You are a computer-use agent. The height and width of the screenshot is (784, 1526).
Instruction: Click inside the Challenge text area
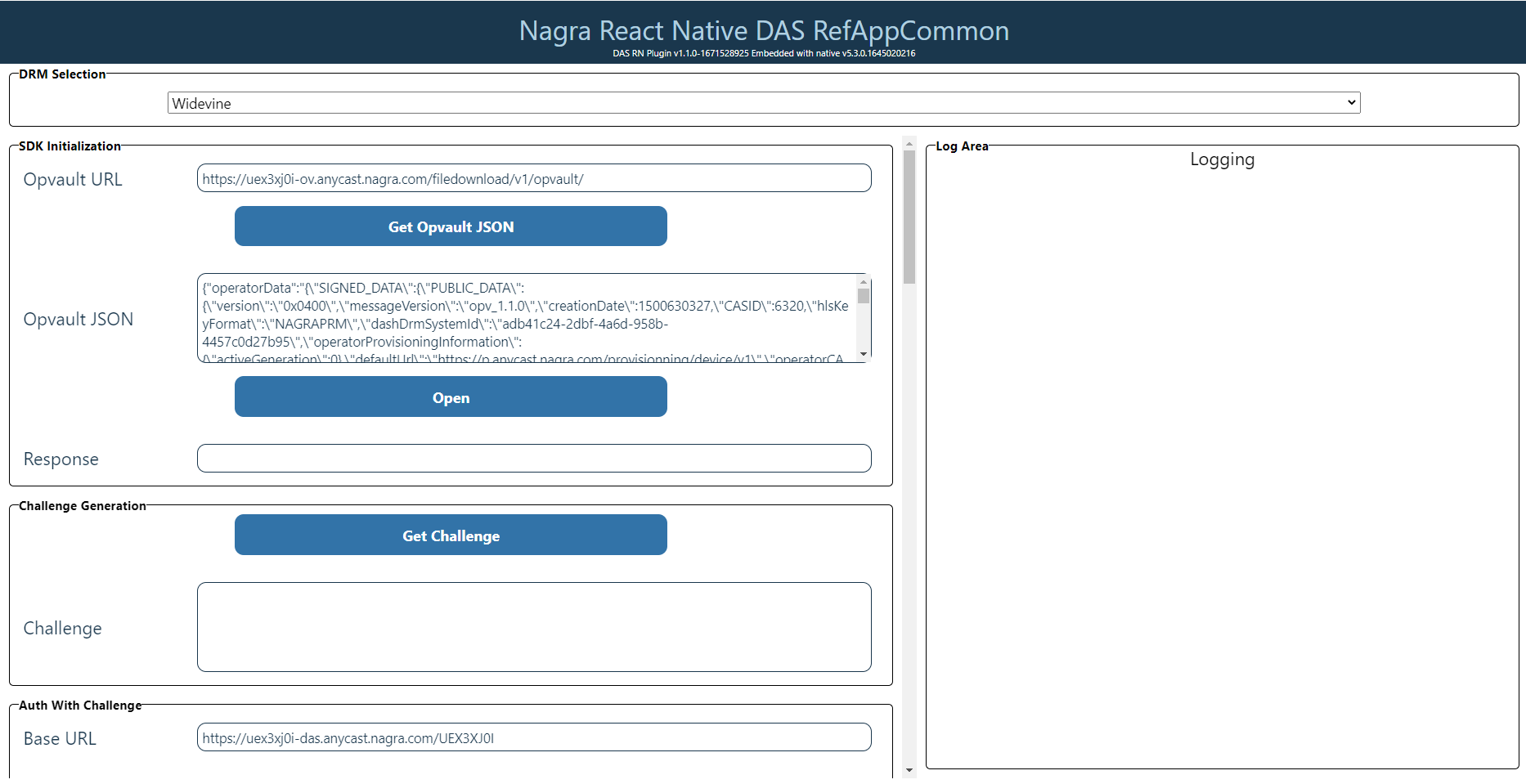533,627
